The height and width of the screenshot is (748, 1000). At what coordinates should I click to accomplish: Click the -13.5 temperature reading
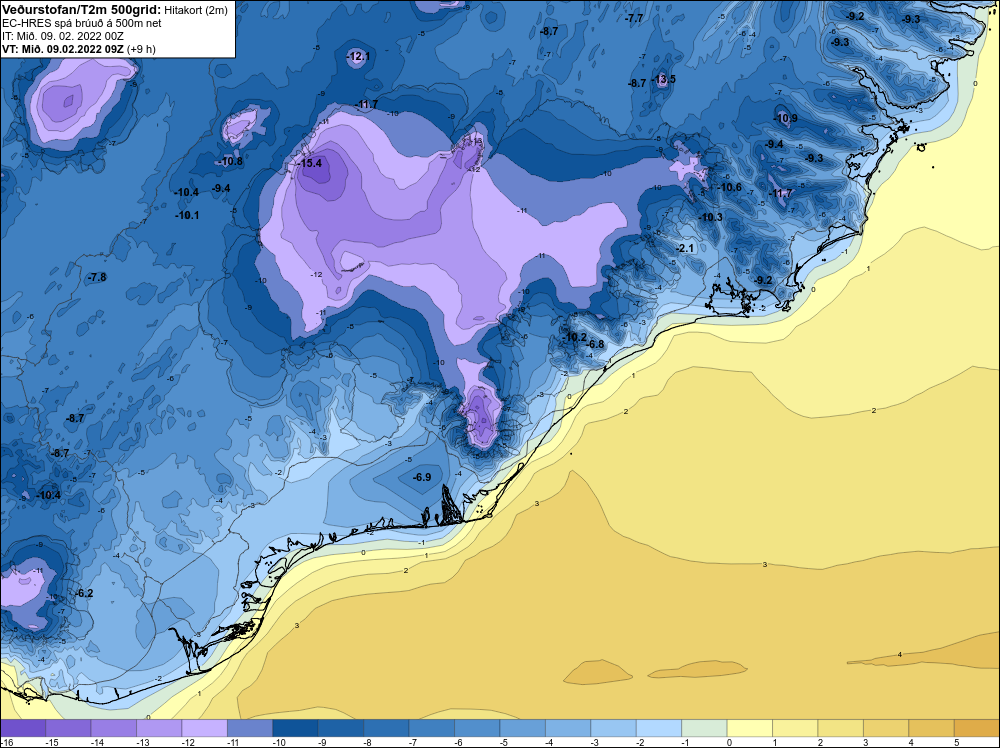click(665, 79)
